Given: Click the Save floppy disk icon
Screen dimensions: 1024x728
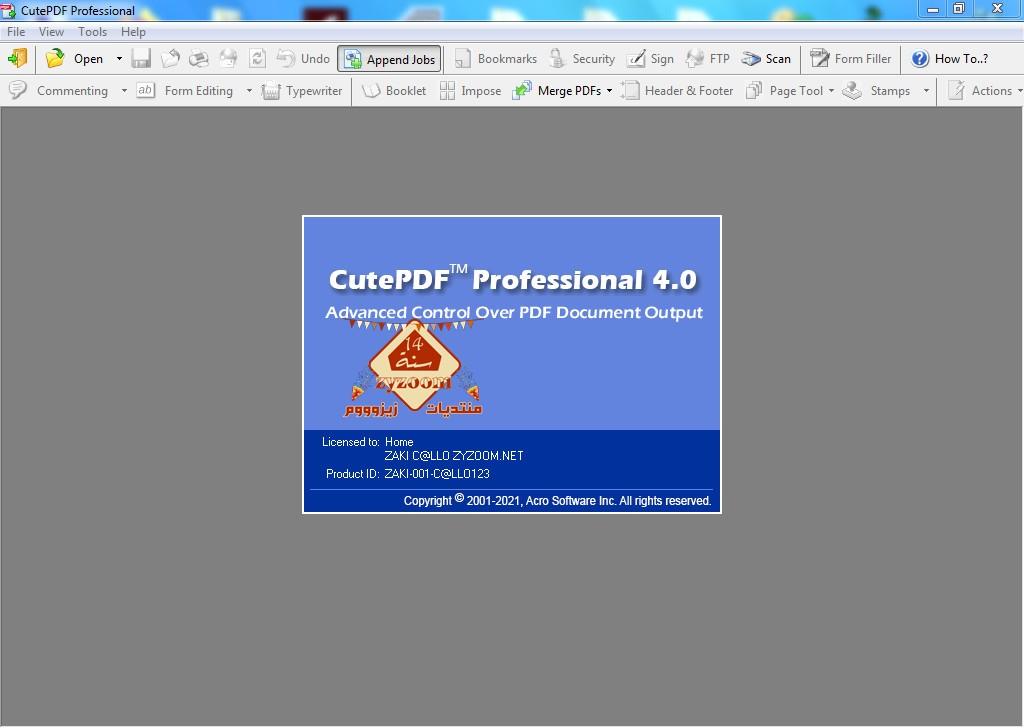Looking at the screenshot, I should click(141, 59).
